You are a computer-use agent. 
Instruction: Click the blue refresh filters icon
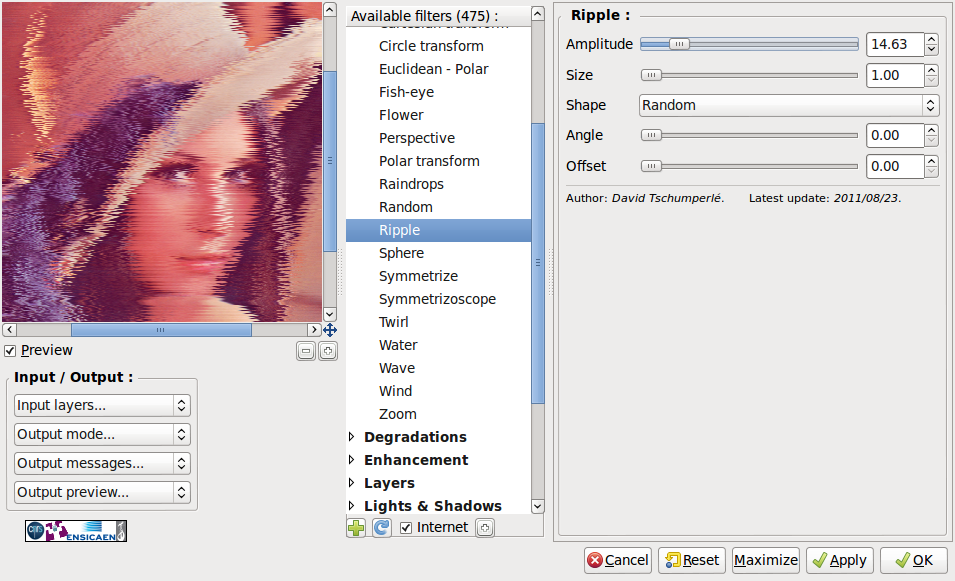click(382, 527)
